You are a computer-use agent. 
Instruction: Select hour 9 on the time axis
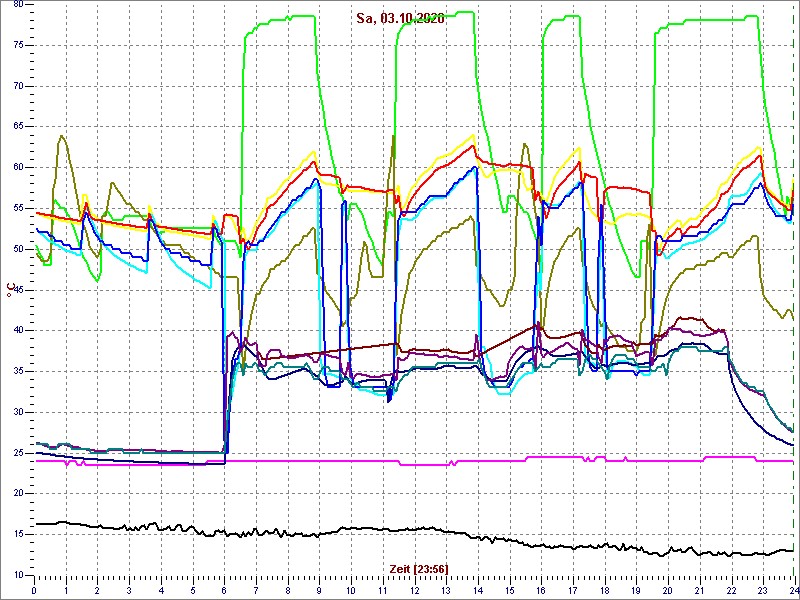pyautogui.click(x=319, y=589)
